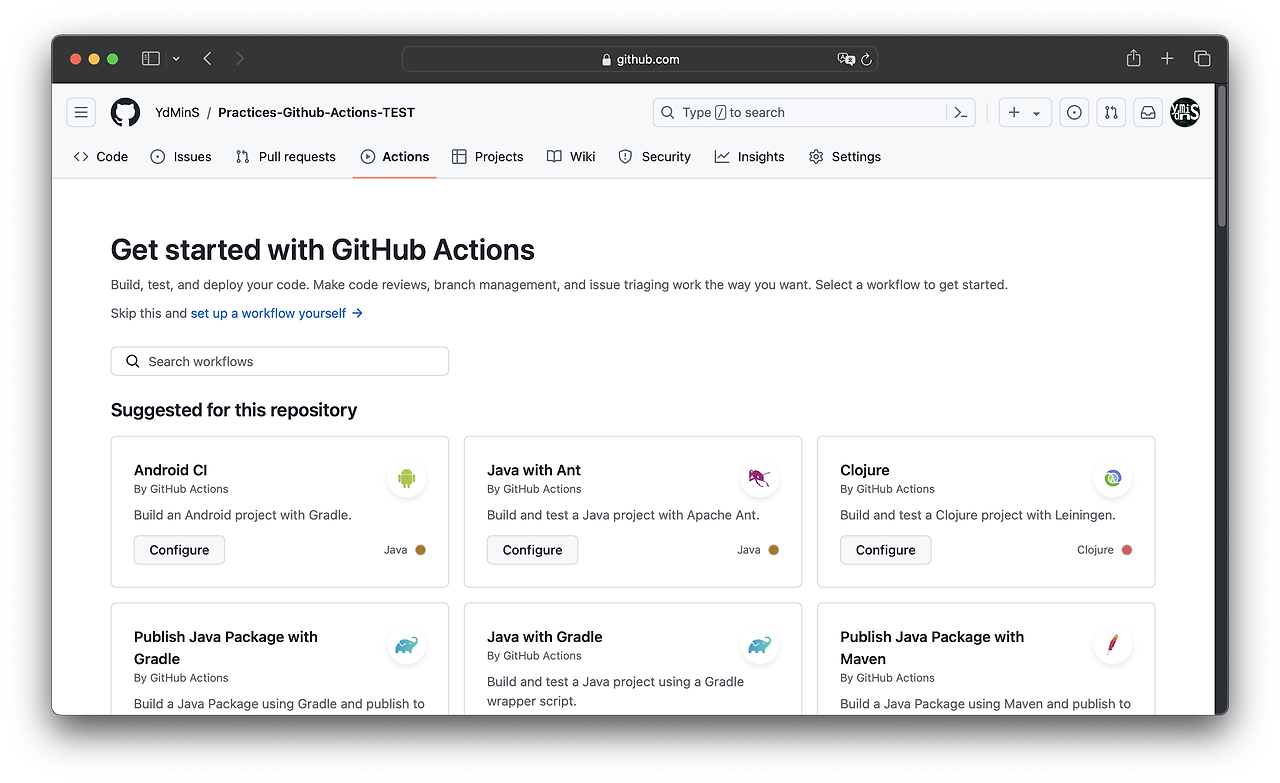Check notifications with the inbox icon
The width and height of the screenshot is (1280, 783).
pyautogui.click(x=1146, y=112)
